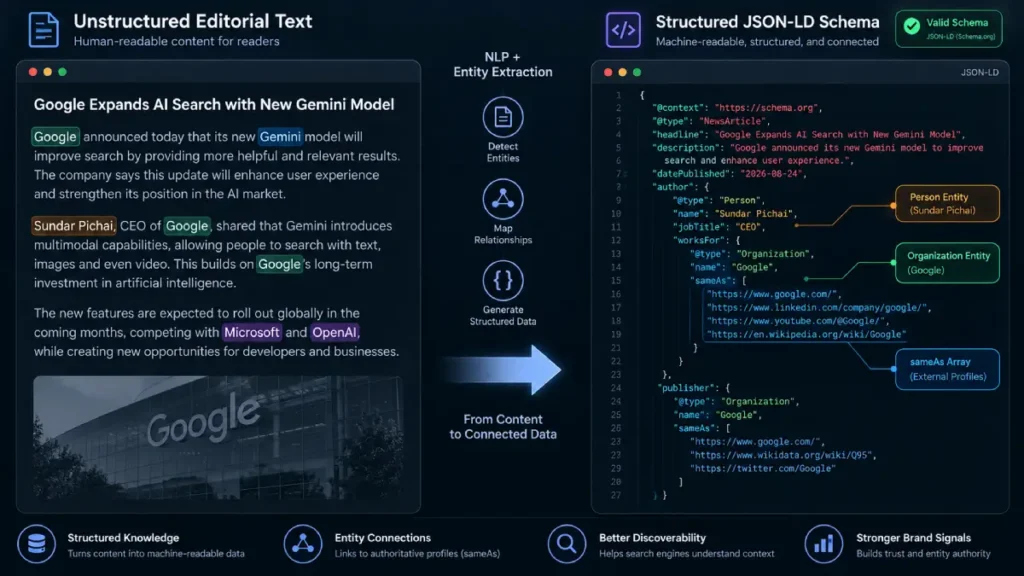Click the "publisher": { code line
This screenshot has width=1024, height=576.
694,388
